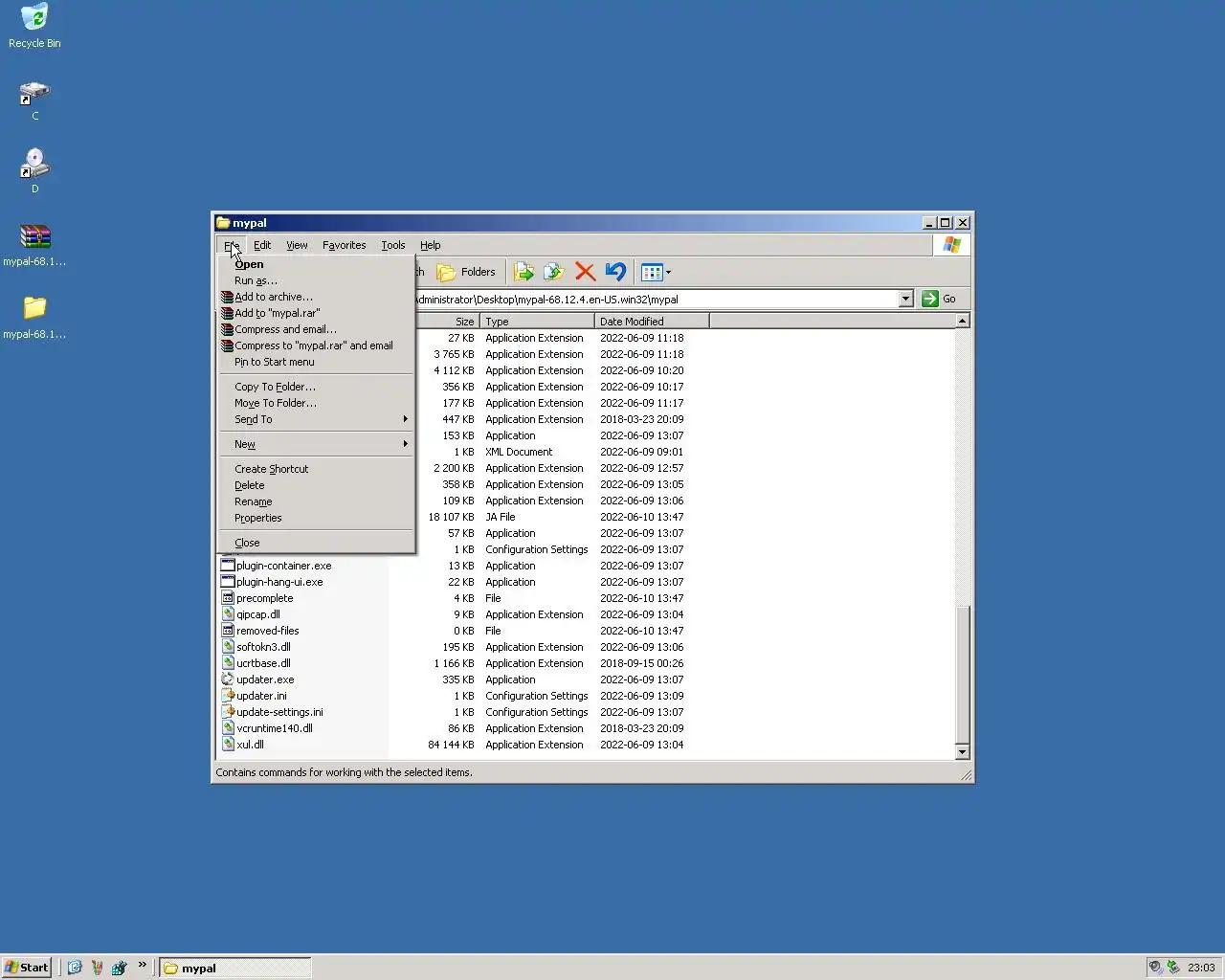Expand the New submenu

tap(316, 444)
